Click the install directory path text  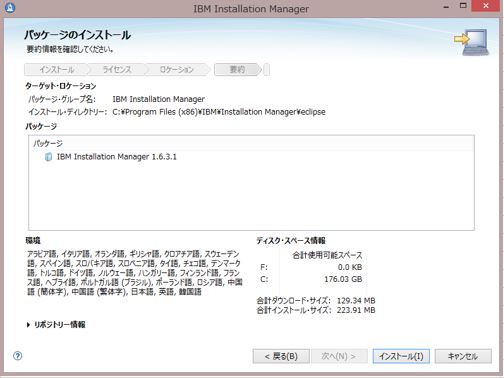point(219,112)
